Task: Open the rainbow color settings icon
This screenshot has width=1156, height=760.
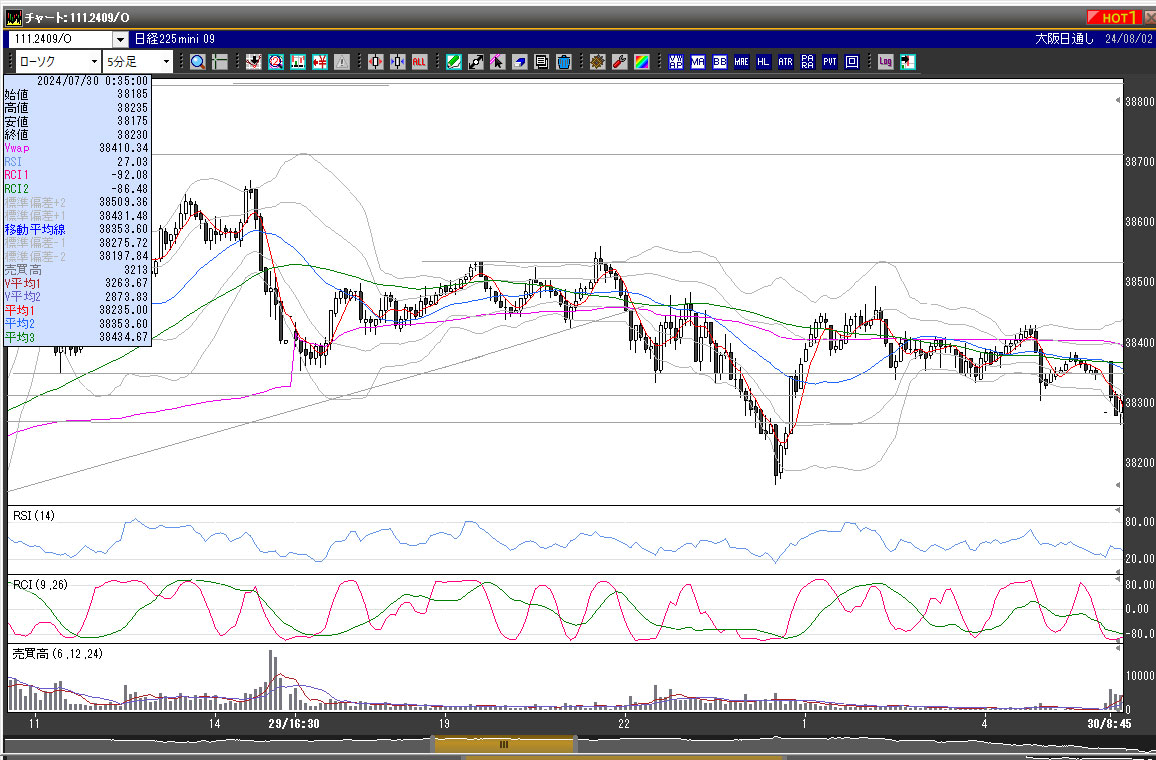Action: pos(641,62)
